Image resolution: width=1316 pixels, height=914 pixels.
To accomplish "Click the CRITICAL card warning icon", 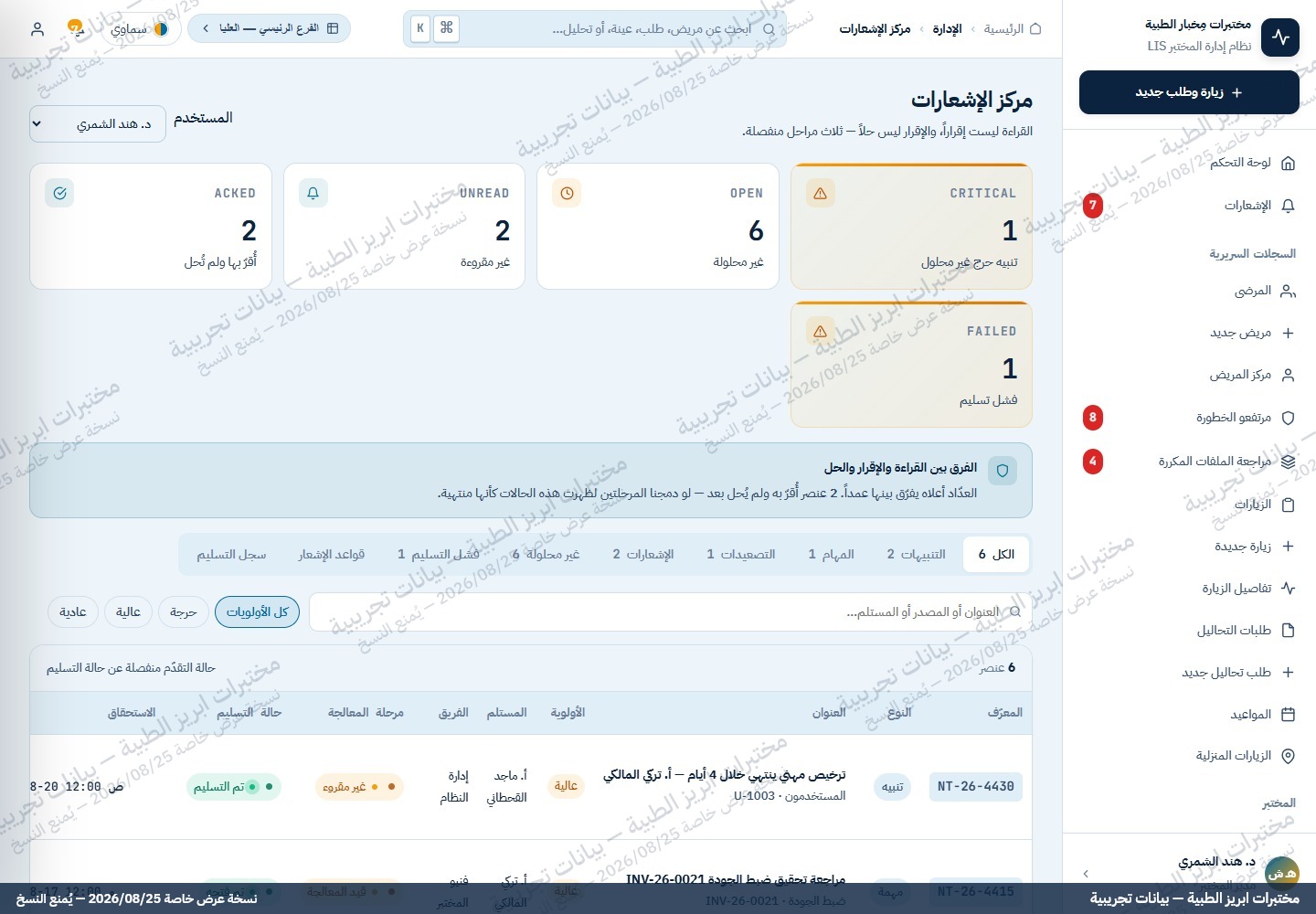I will point(820,194).
